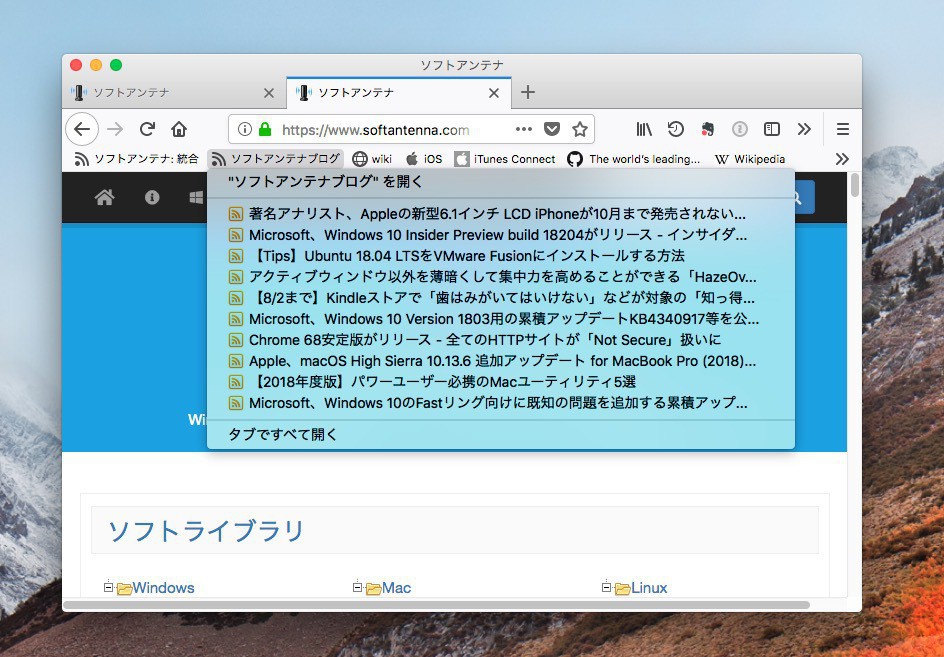Open Windows 10のFastリング向け feed entry
Image resolution: width=944 pixels, height=657 pixels.
pyautogui.click(x=501, y=403)
